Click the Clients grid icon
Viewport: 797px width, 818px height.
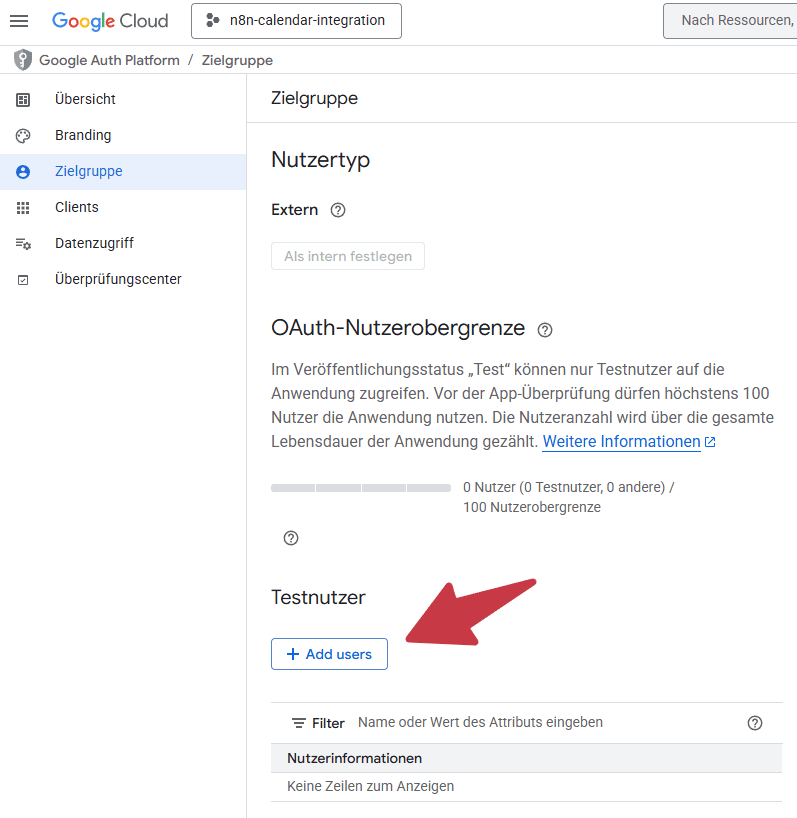pos(23,208)
